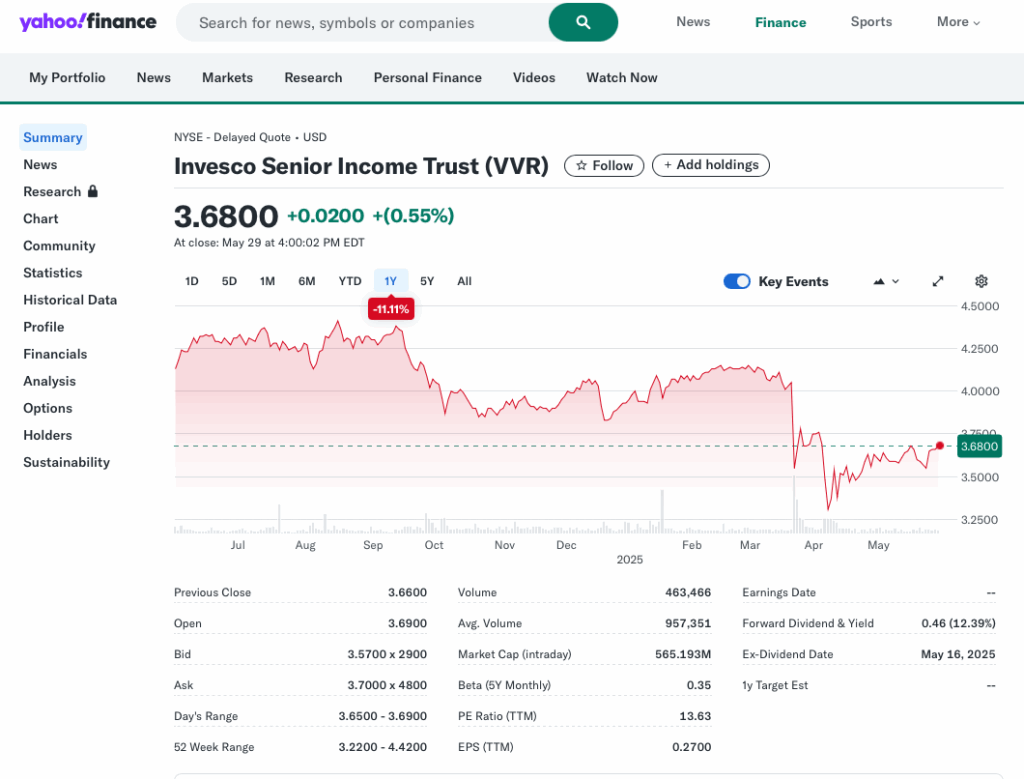Open Historical Data section
The width and height of the screenshot is (1024, 779).
[70, 300]
